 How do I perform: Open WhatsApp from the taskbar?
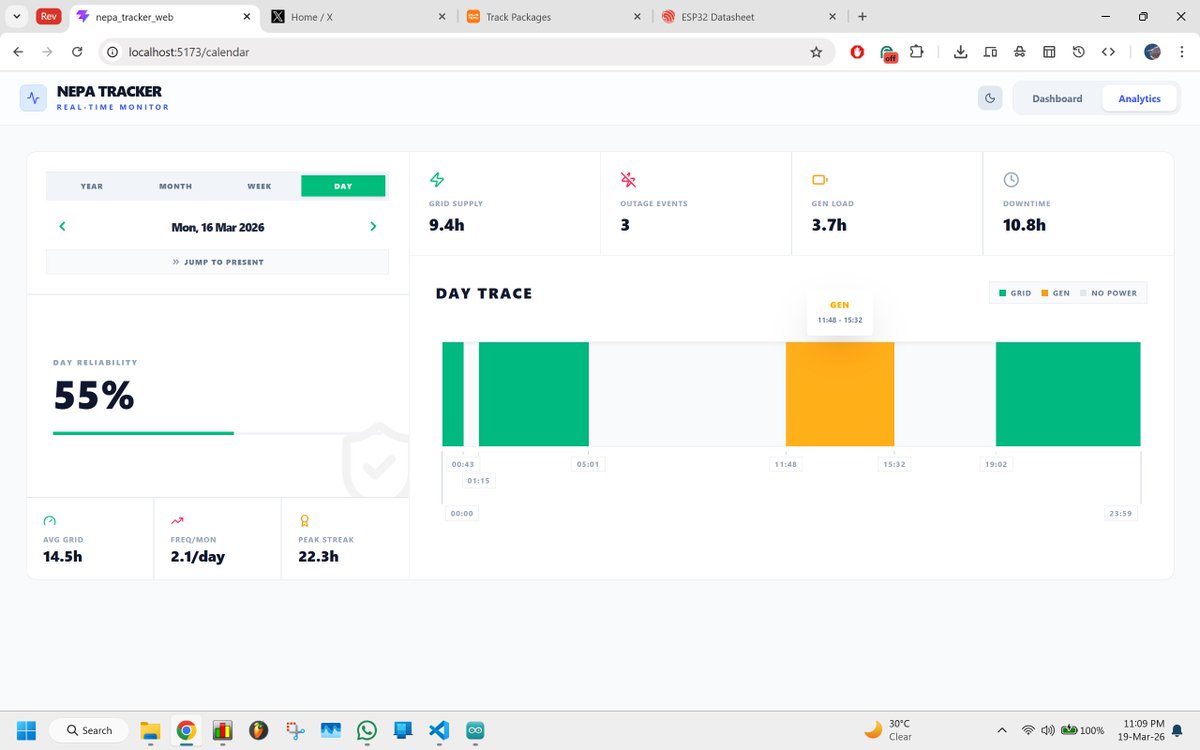click(x=367, y=730)
